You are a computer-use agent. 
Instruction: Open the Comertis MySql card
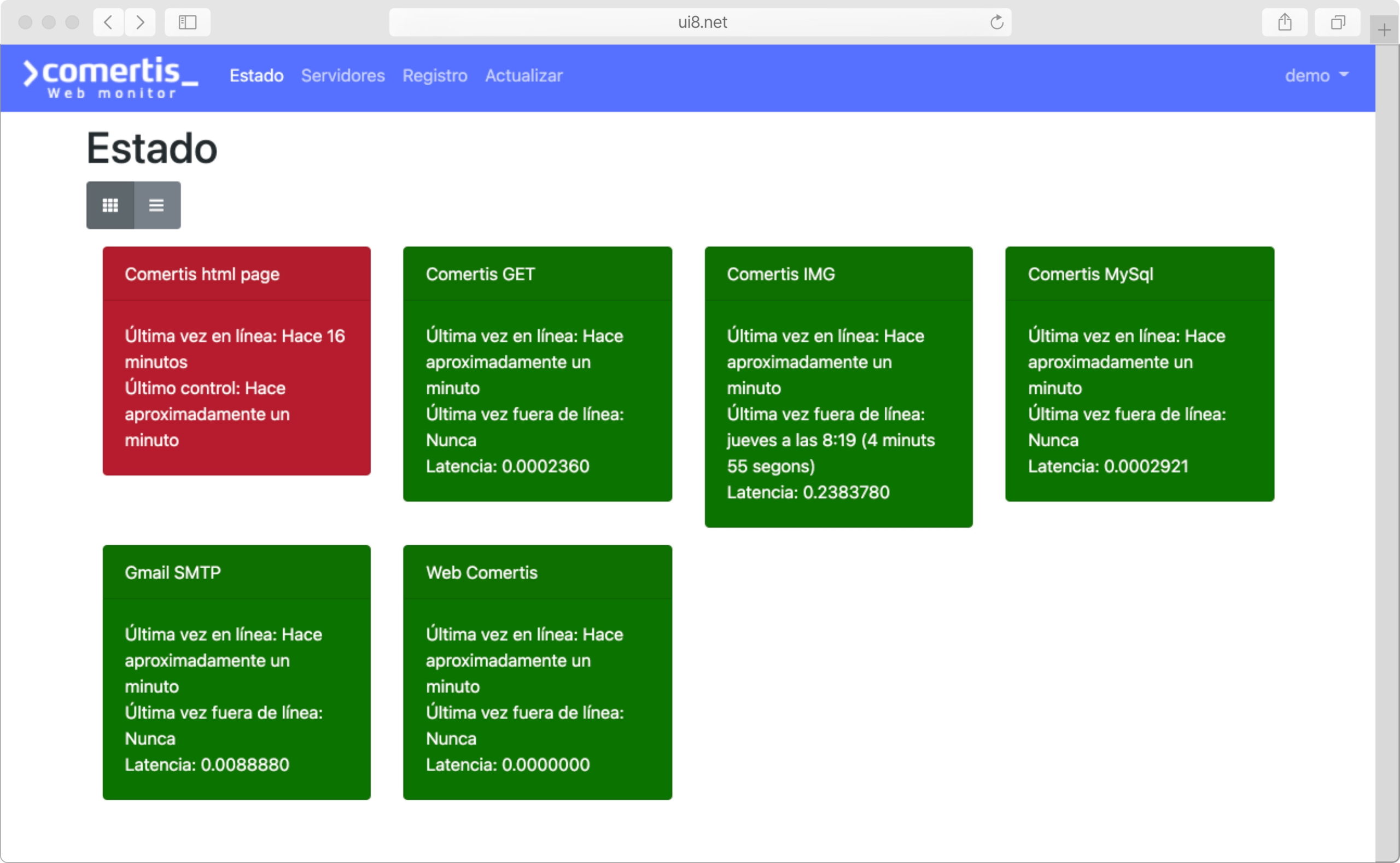tap(1140, 374)
